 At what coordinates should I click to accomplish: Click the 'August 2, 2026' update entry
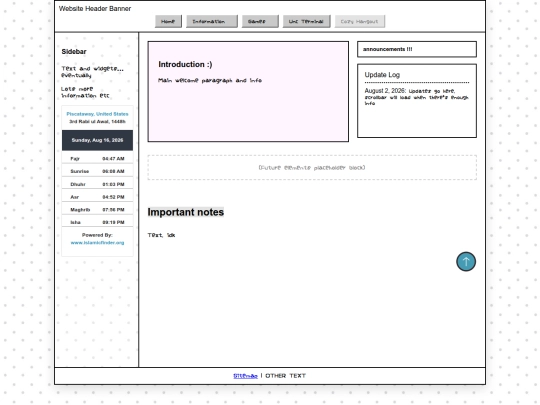[x=417, y=96]
